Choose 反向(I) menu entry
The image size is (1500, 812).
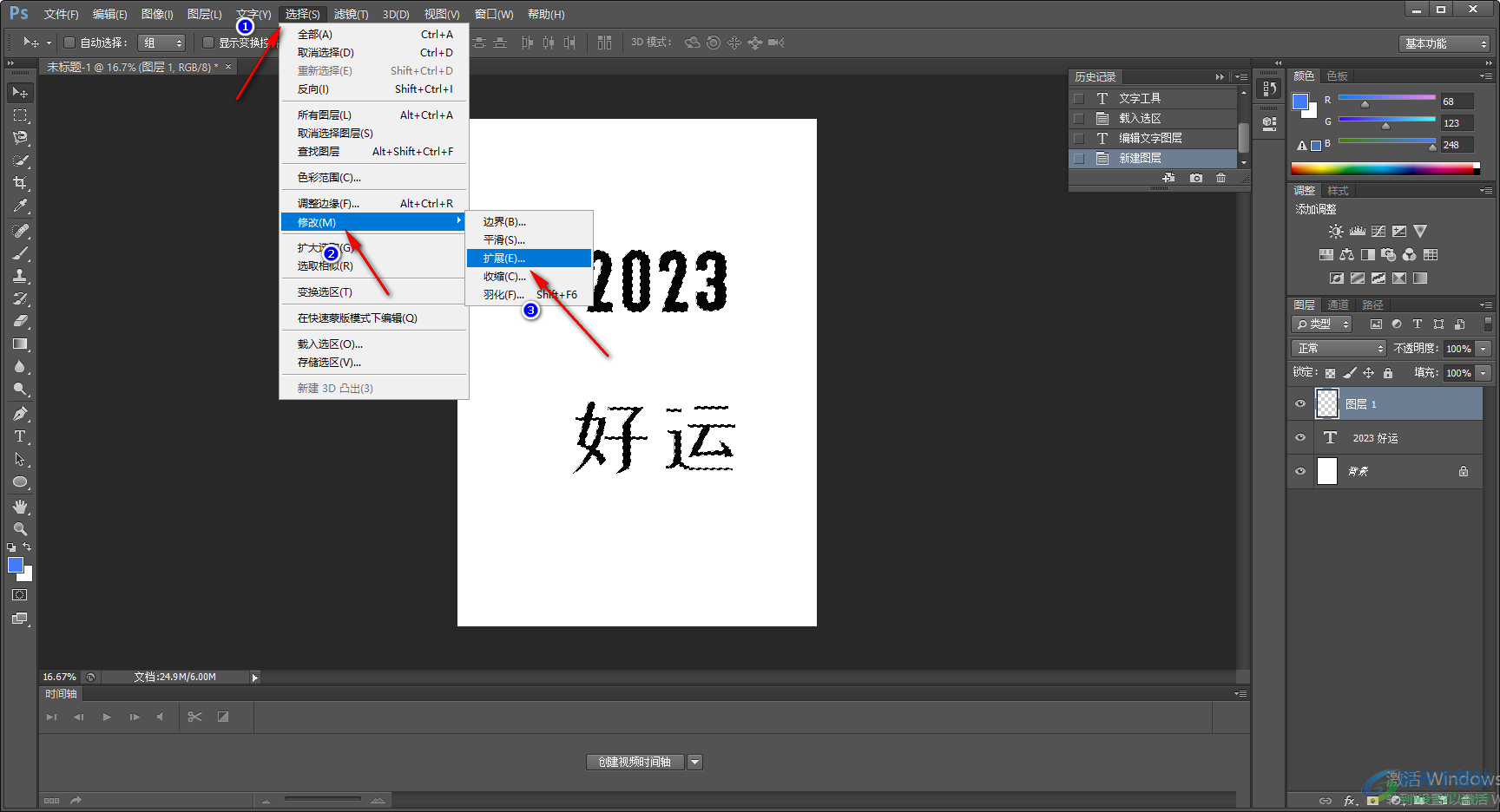click(374, 89)
